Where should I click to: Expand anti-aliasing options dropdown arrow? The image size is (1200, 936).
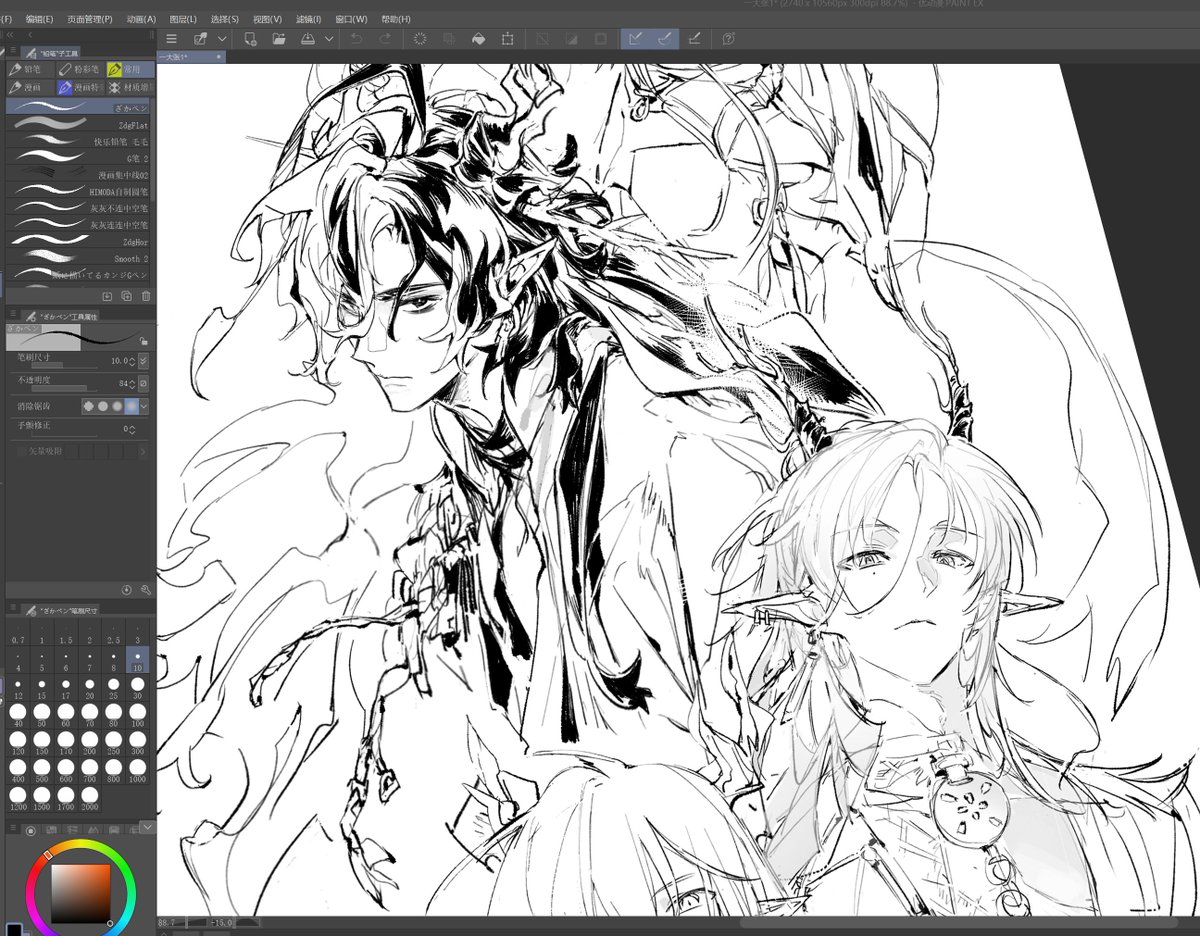pyautogui.click(x=144, y=407)
